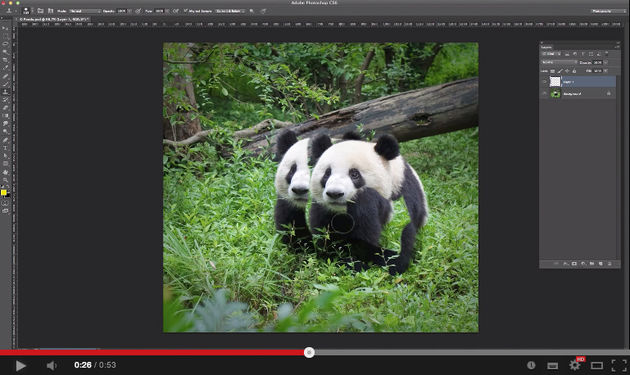Play the video
This screenshot has width=630, height=375.
pyautogui.click(x=20, y=365)
